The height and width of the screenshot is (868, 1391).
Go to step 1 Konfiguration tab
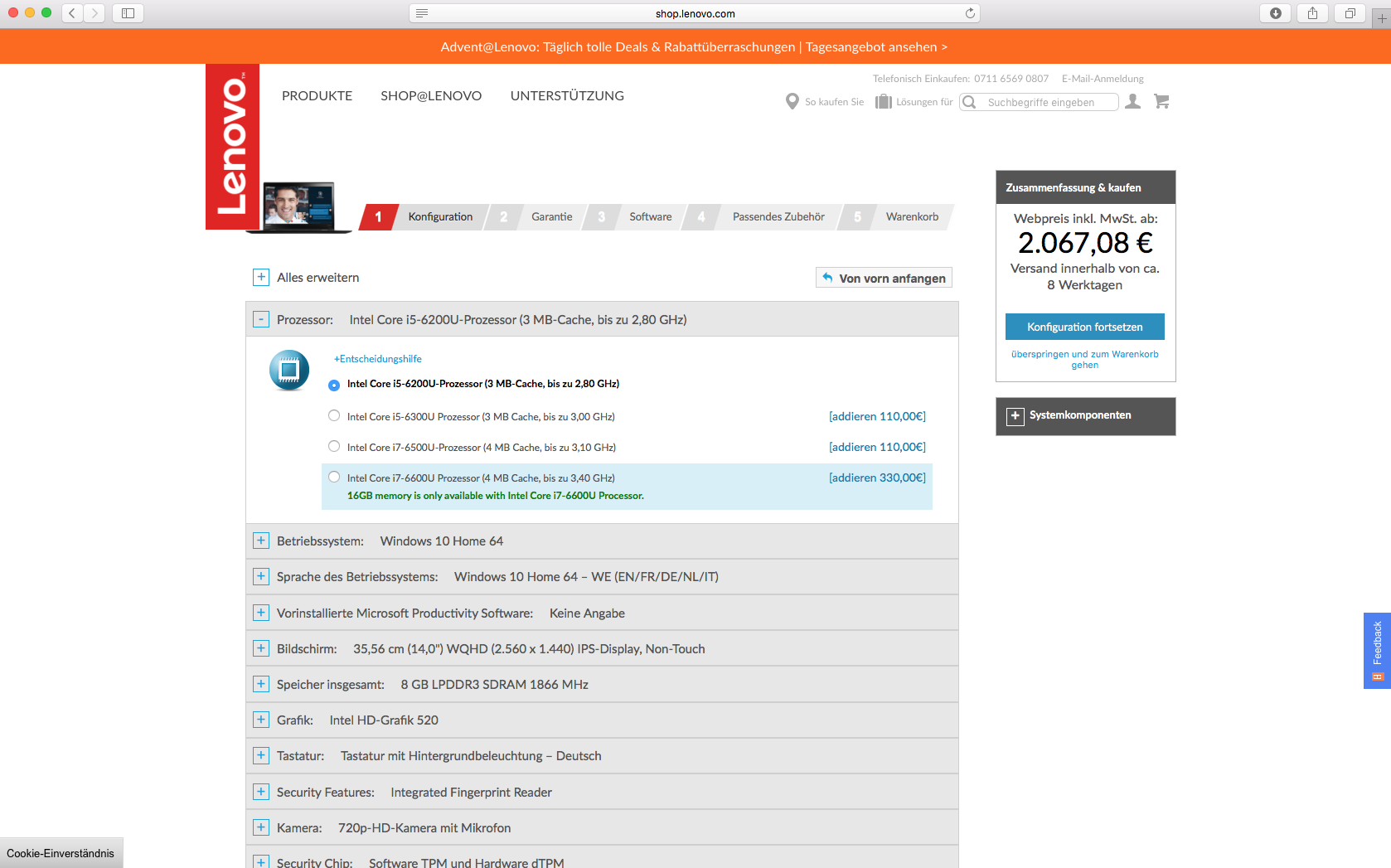(422, 217)
